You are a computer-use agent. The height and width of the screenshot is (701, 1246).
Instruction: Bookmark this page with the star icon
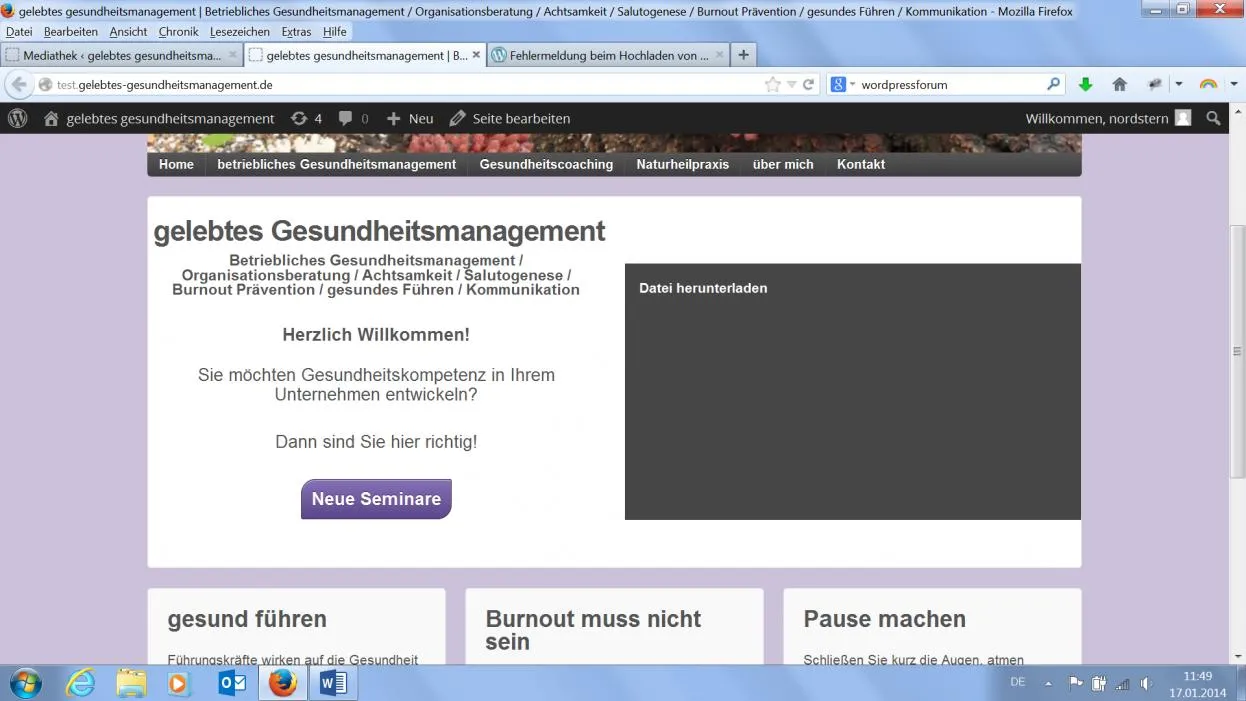click(772, 85)
